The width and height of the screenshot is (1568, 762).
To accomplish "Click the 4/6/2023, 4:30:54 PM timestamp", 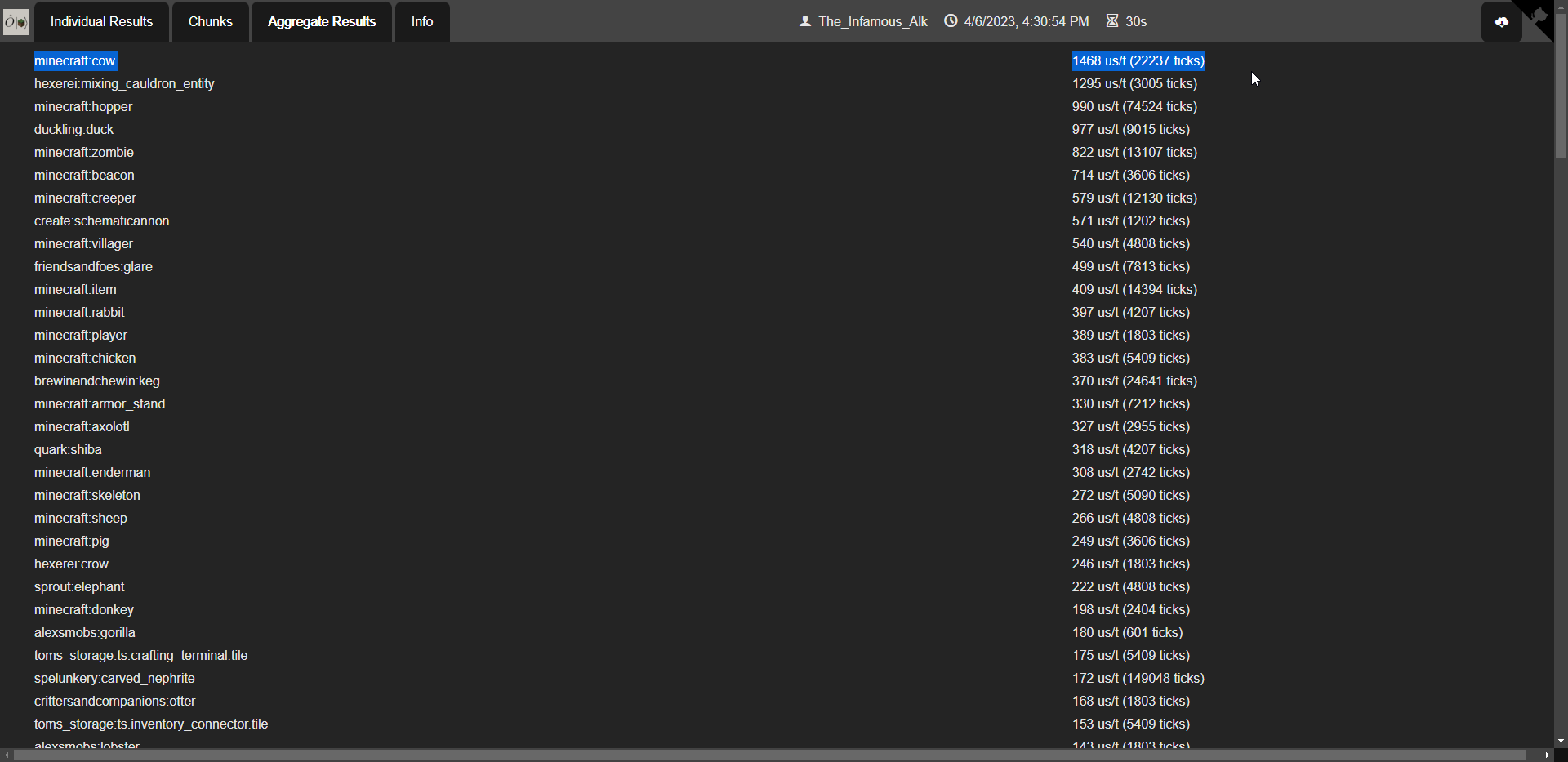I will click(x=1027, y=22).
